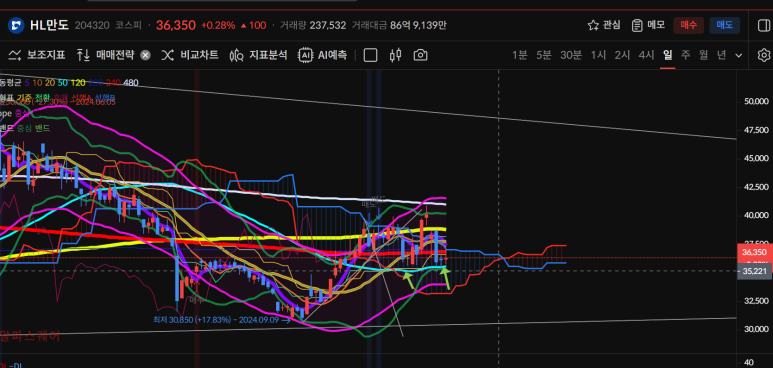Expand the timeframe dropdown chevron
The height and width of the screenshot is (368, 773).
(738, 55)
